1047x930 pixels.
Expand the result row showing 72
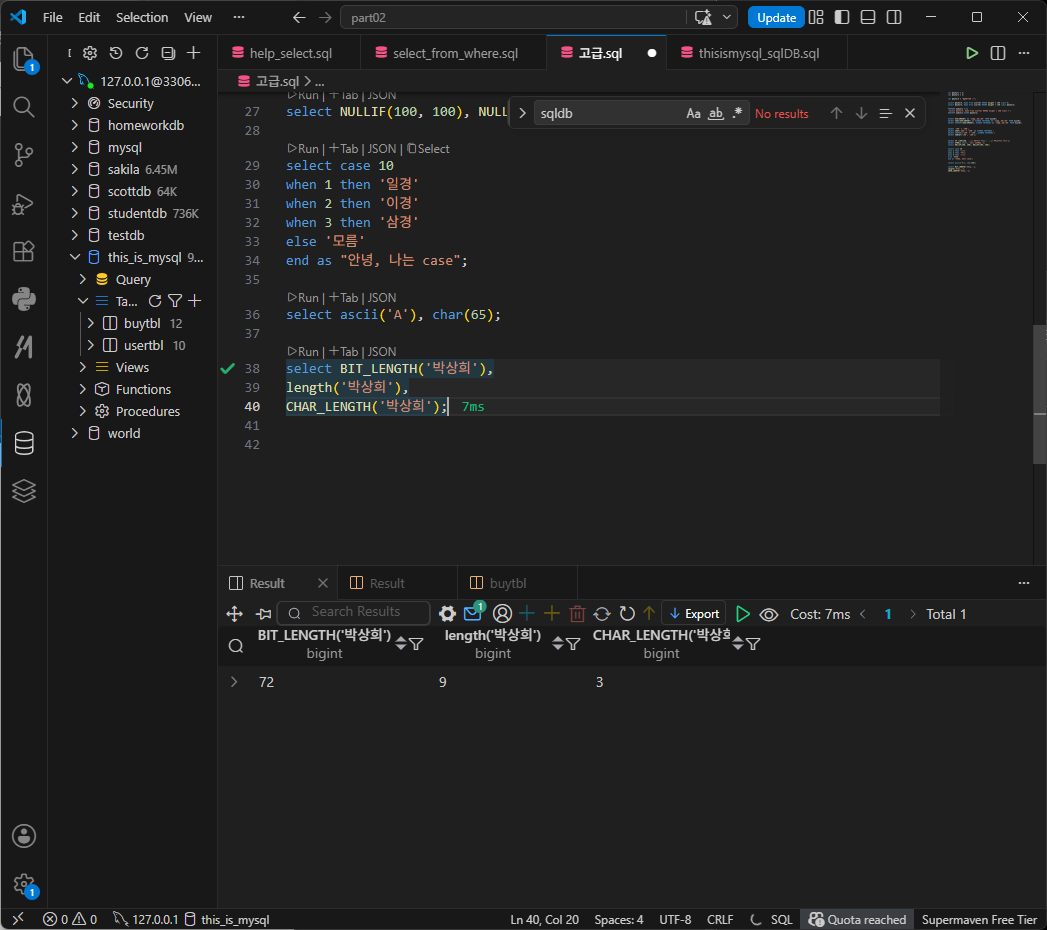click(234, 682)
